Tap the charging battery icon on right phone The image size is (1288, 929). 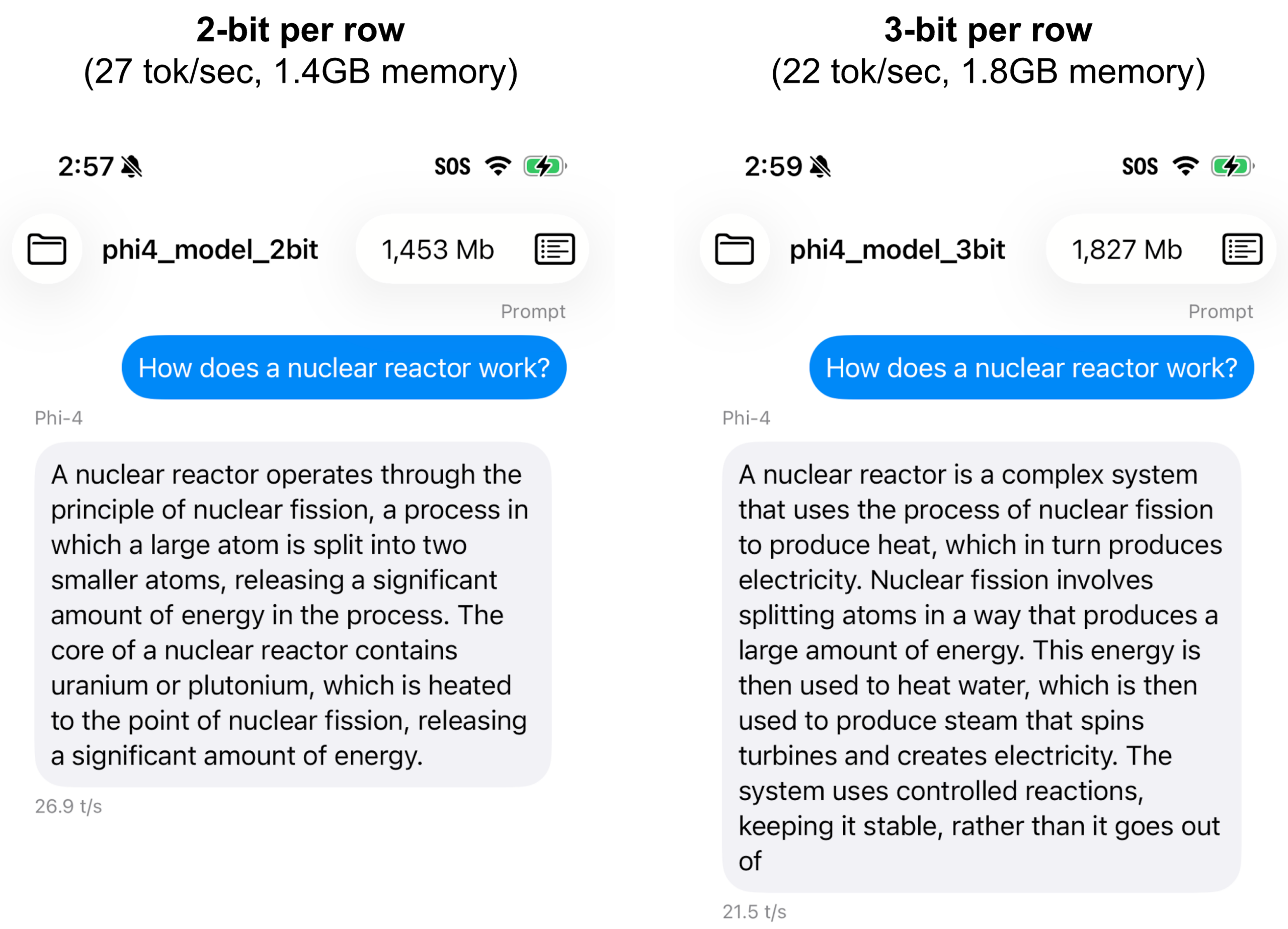point(1232,166)
